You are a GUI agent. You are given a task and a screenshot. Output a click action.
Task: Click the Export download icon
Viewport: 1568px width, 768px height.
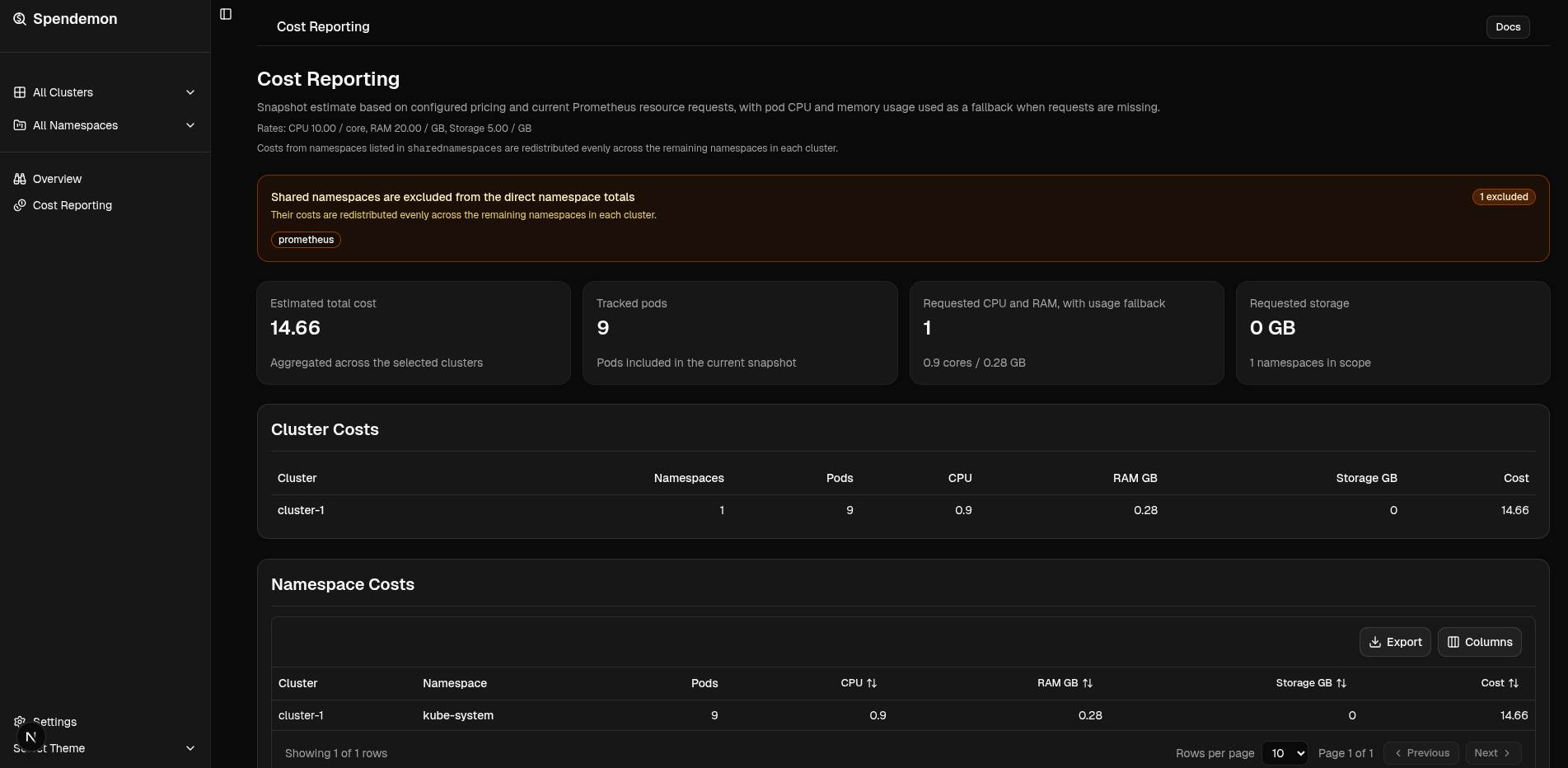[x=1374, y=642]
